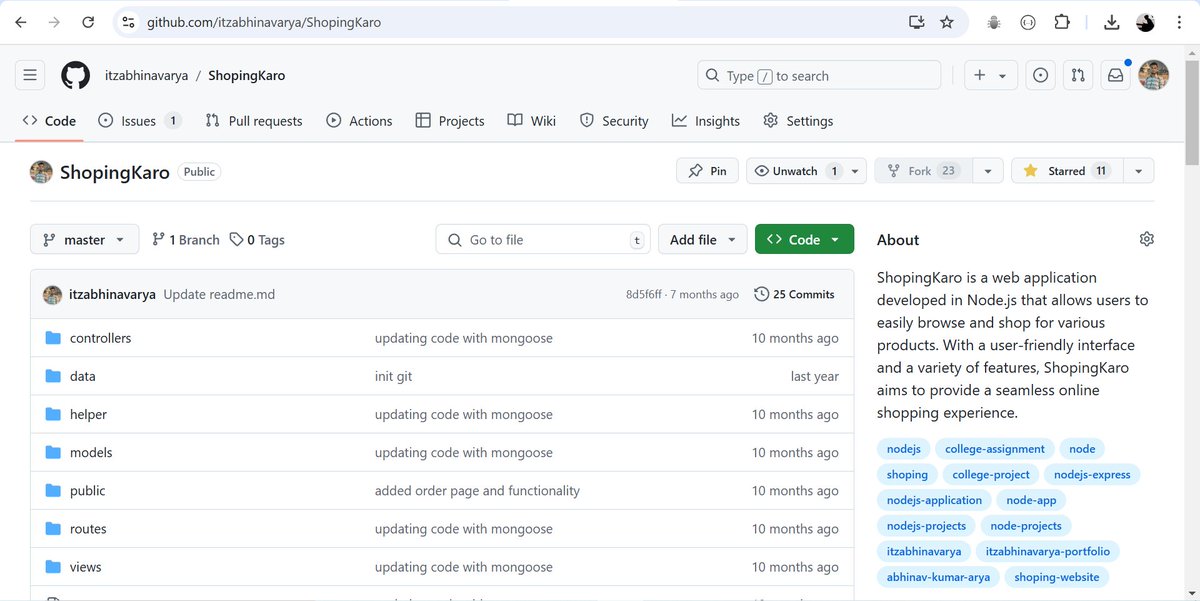Screen dimensions: 1200x601
Task: Click the browser address bar URL
Action: (x=264, y=22)
